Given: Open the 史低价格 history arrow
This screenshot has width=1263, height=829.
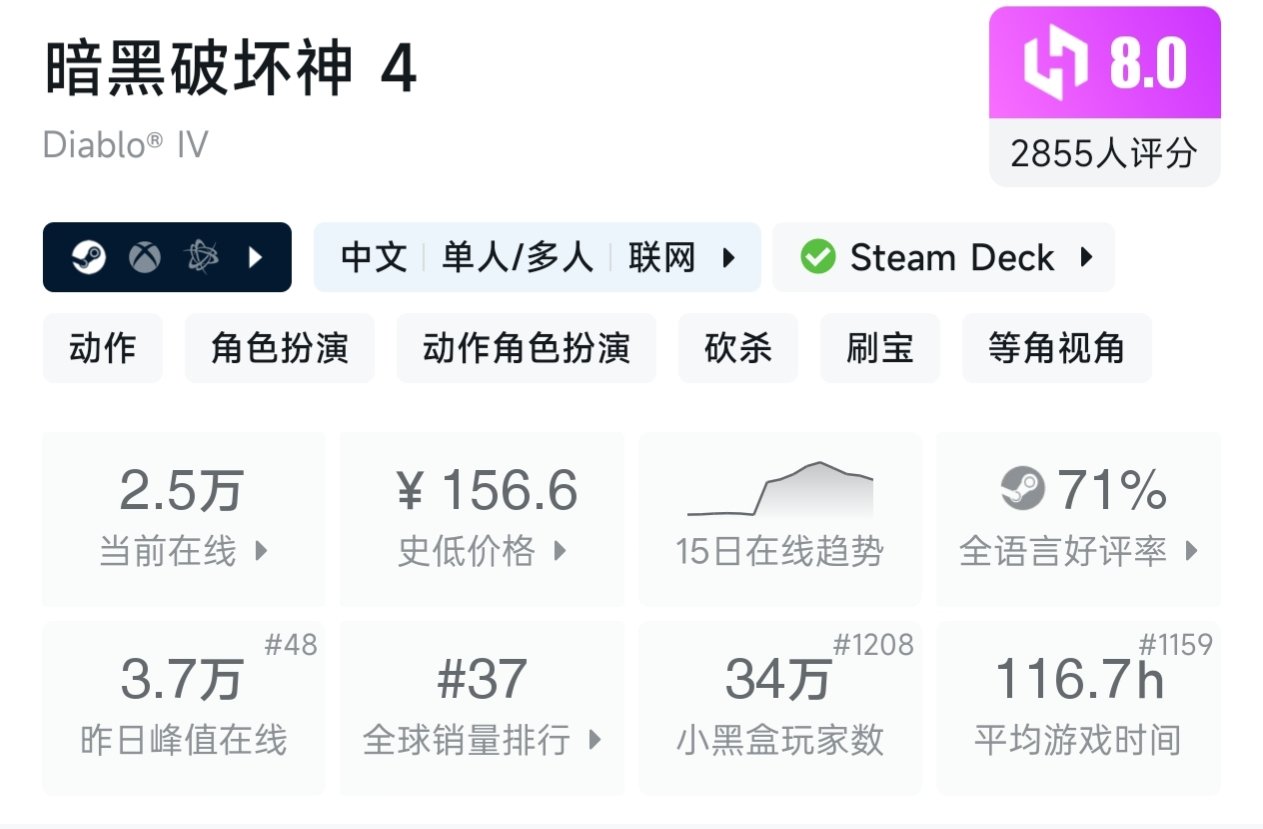Looking at the screenshot, I should pyautogui.click(x=560, y=551).
